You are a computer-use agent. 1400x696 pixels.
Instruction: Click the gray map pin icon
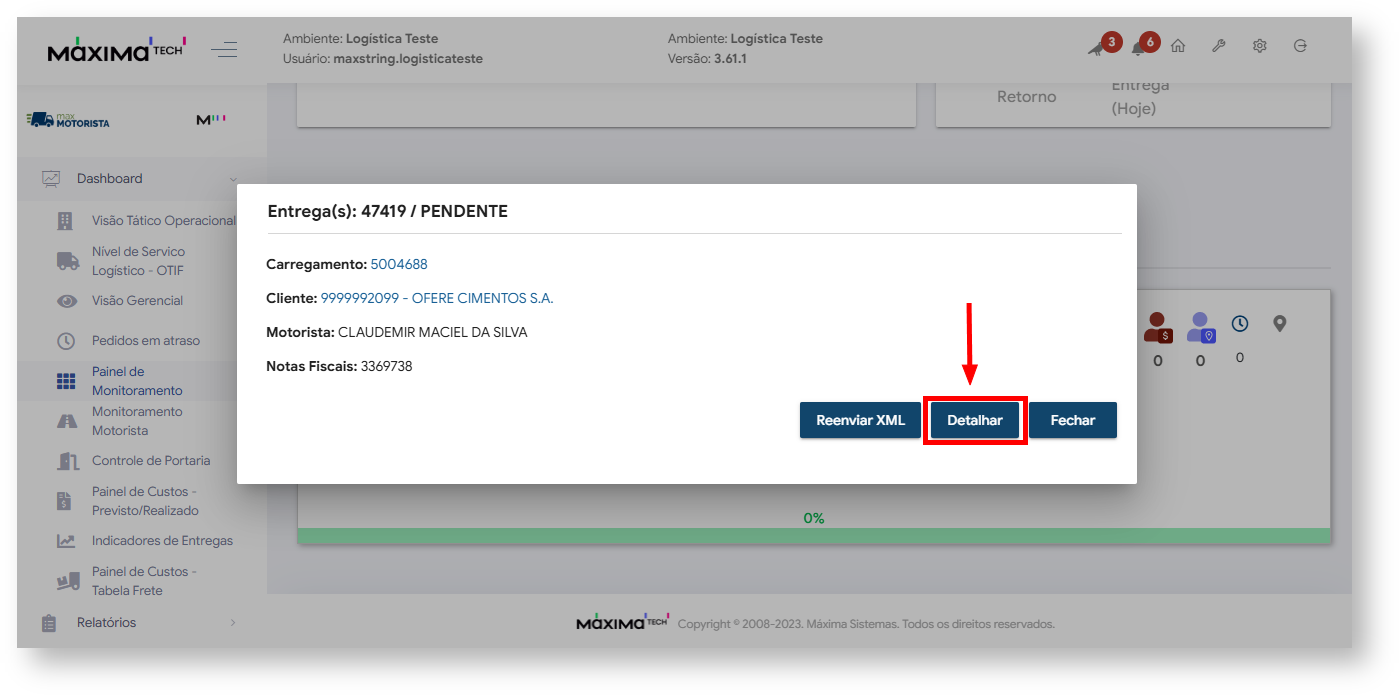(x=1280, y=323)
